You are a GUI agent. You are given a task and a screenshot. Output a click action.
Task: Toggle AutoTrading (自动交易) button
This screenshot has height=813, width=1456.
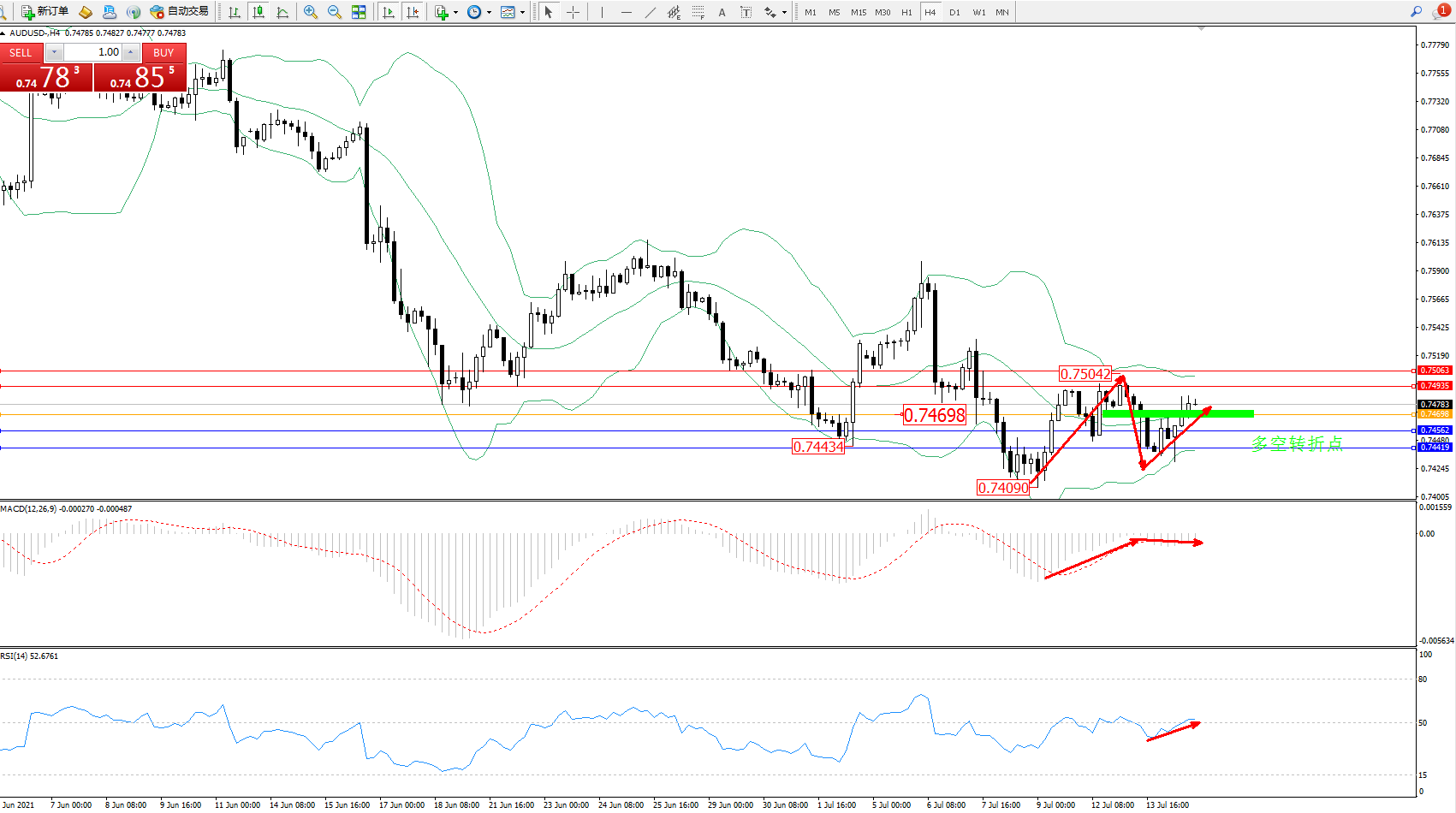[179, 12]
